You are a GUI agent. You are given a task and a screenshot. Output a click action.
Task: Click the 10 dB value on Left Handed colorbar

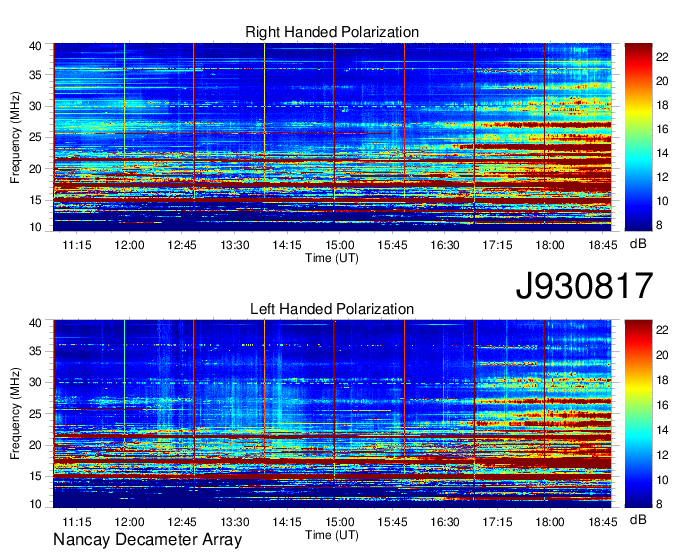(x=662, y=480)
